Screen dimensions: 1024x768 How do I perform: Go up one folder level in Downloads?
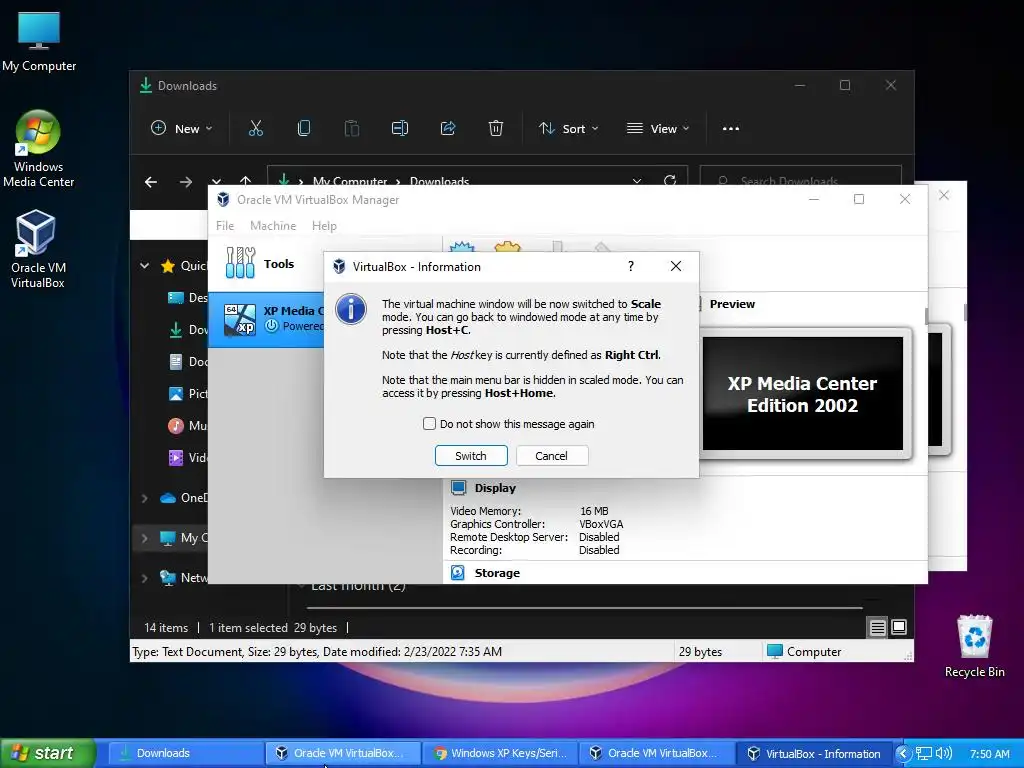pos(245,180)
